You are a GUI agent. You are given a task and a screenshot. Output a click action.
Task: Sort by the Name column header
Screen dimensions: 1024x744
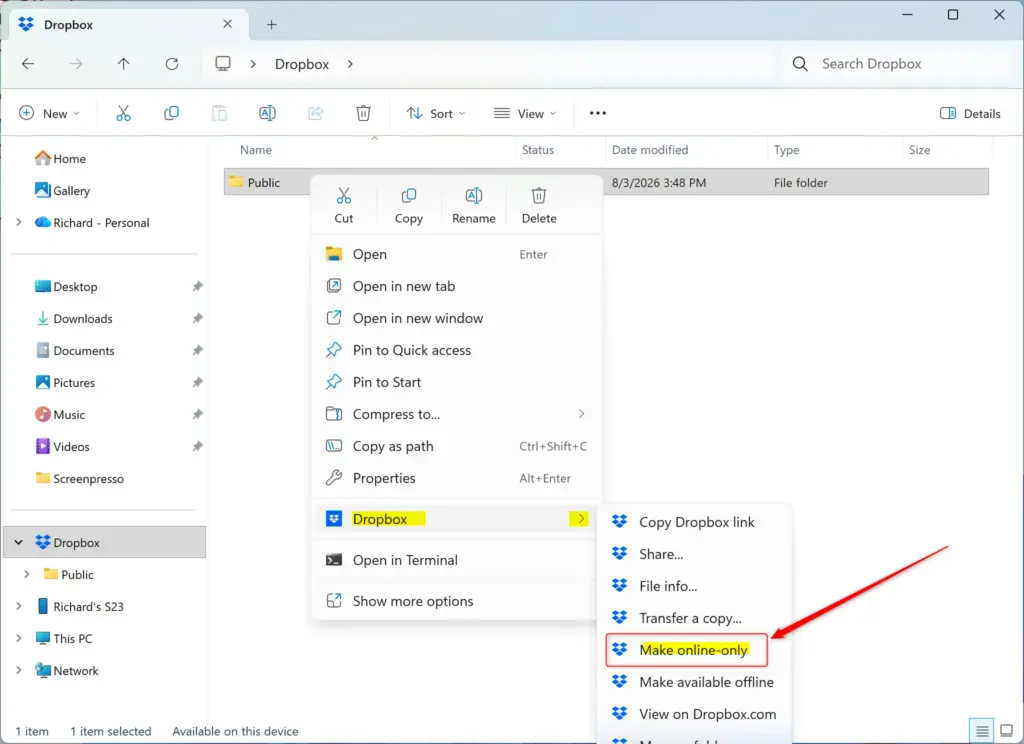pos(369,150)
